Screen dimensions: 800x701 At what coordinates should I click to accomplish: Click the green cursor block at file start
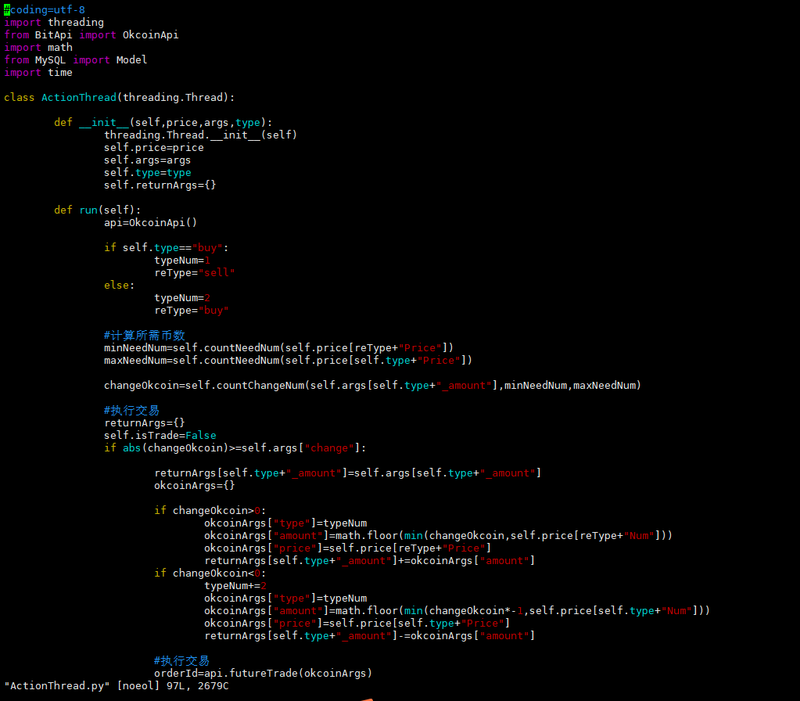coord(7,10)
